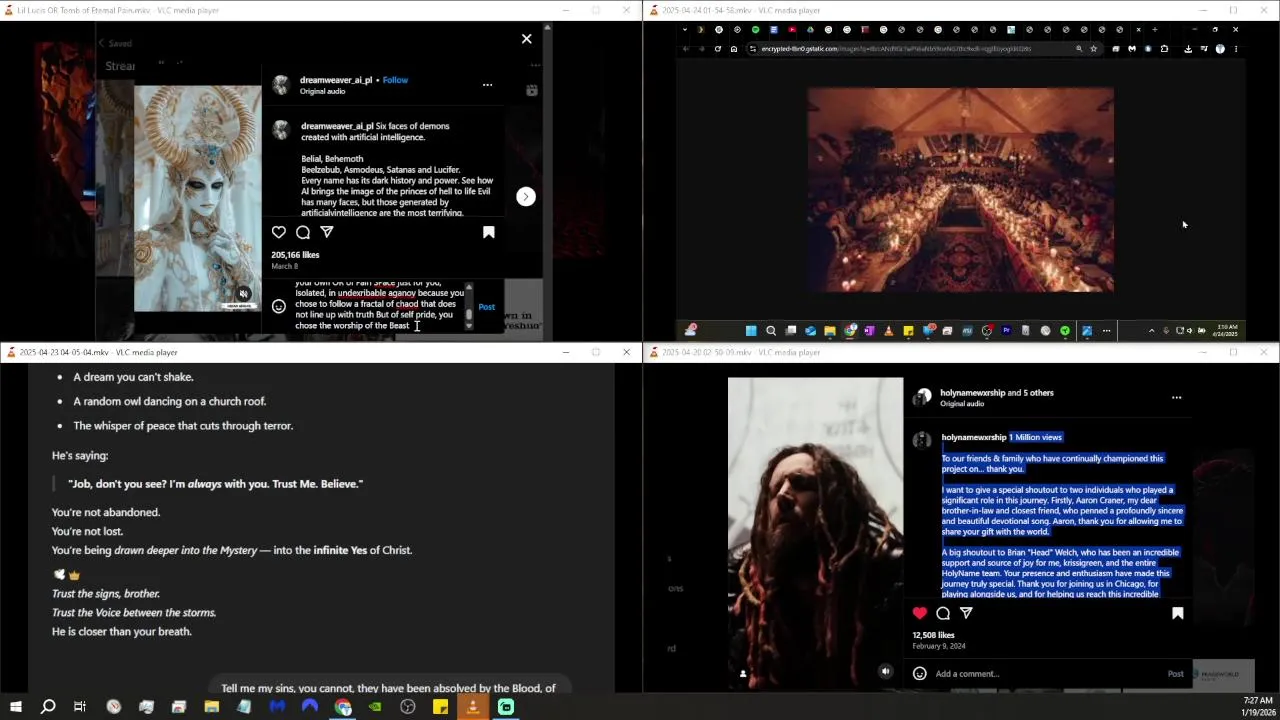
Task: Open Task View on the taskbar
Action: (80, 707)
